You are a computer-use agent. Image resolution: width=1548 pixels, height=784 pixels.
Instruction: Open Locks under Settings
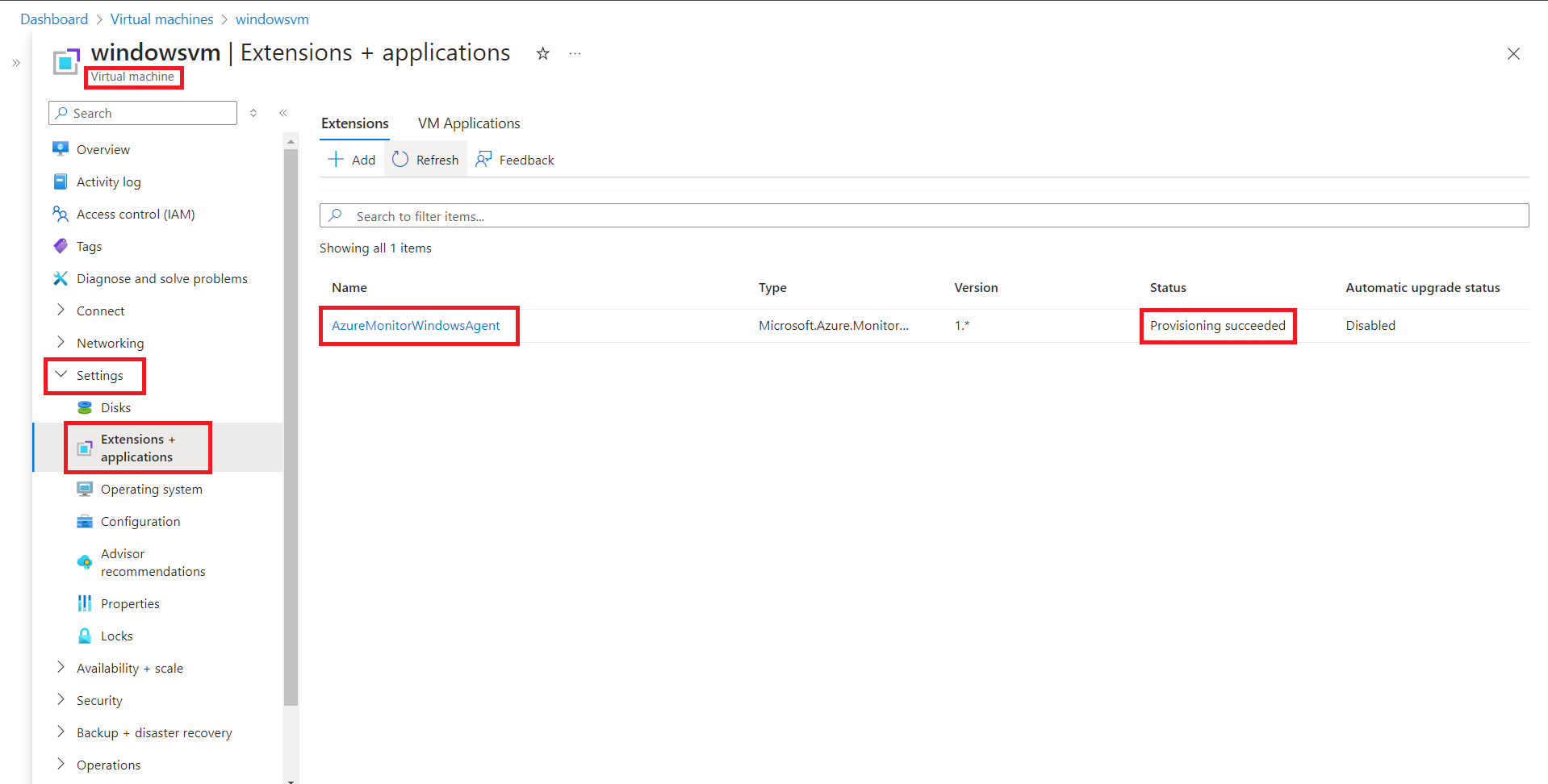[117, 636]
